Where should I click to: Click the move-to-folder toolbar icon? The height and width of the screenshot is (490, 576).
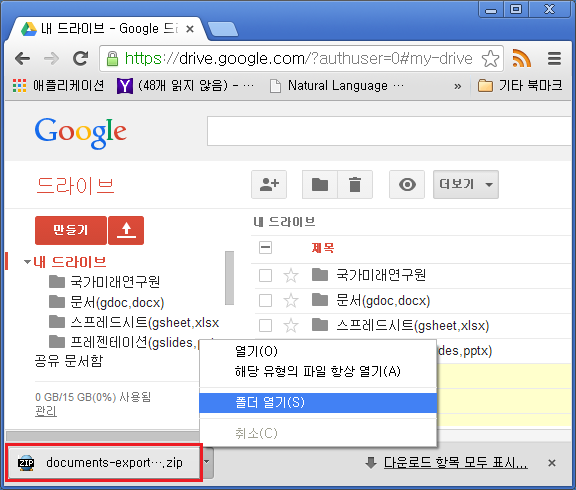320,184
